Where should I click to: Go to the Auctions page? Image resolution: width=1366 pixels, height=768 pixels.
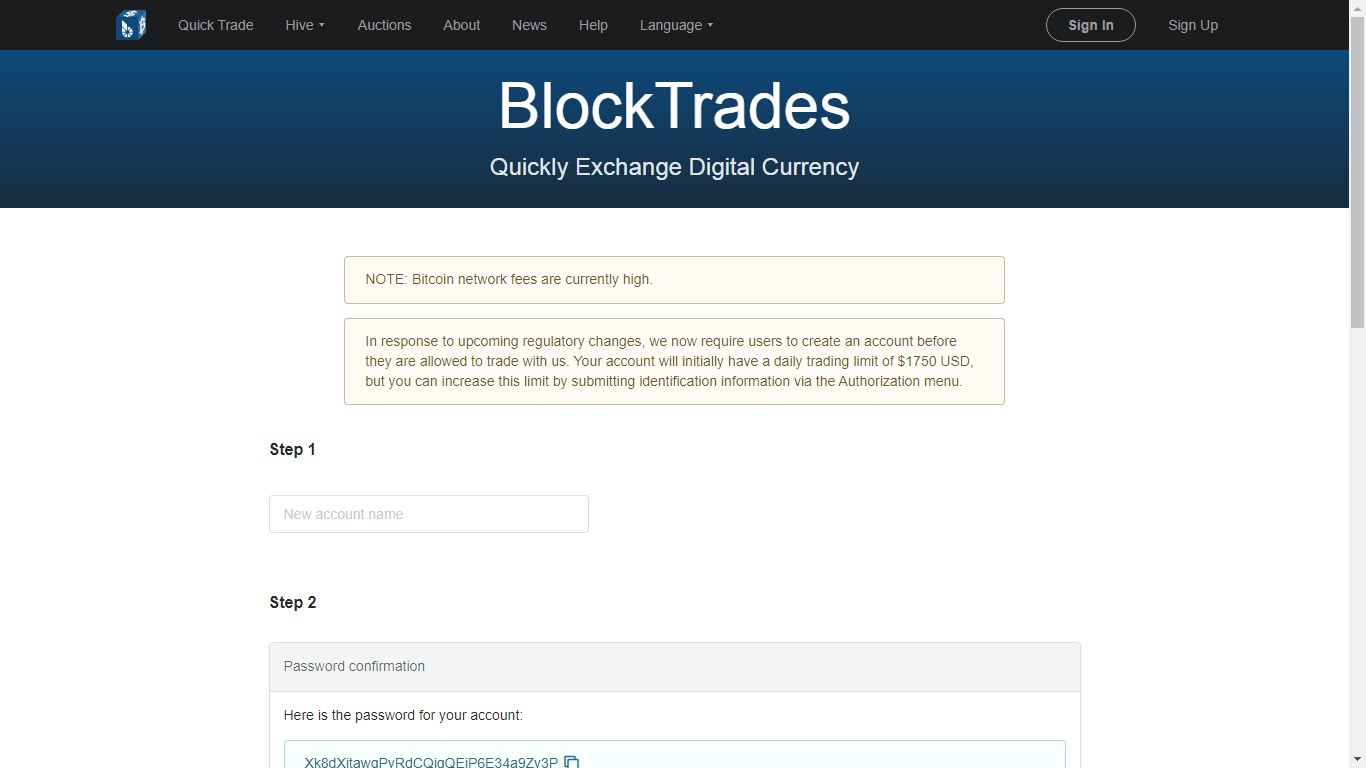pyautogui.click(x=384, y=25)
